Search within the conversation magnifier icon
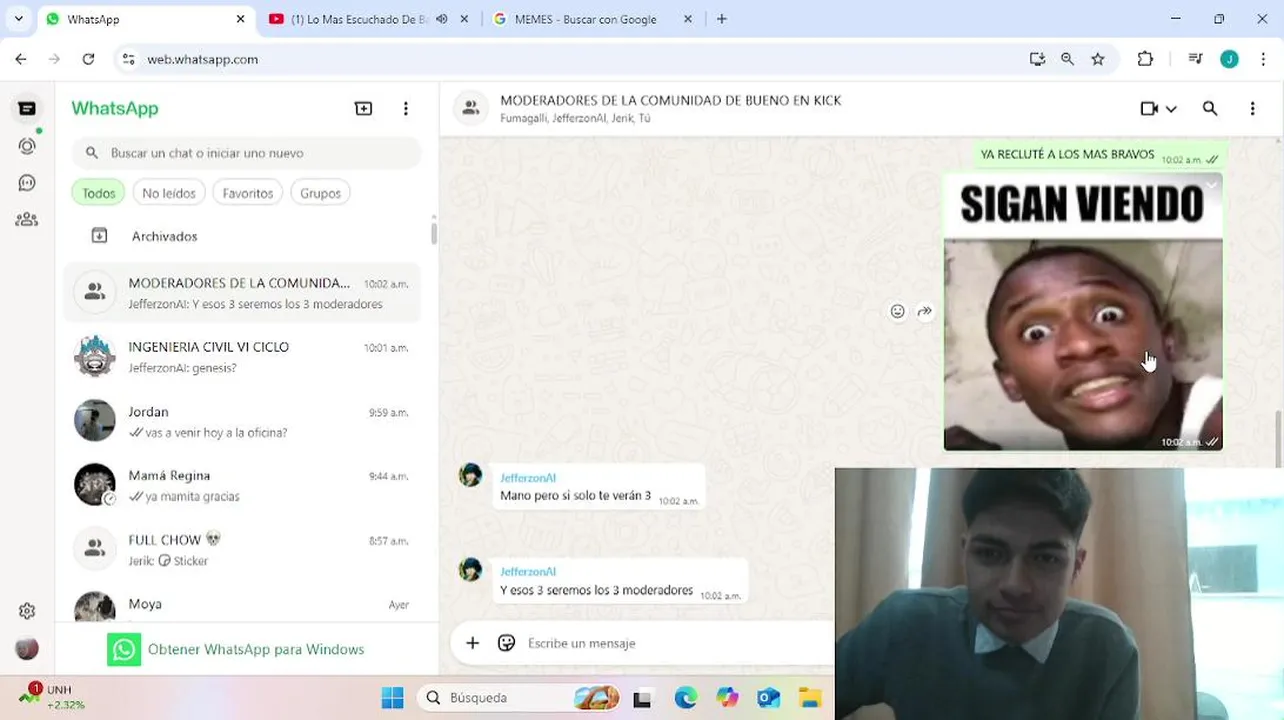 point(1210,108)
